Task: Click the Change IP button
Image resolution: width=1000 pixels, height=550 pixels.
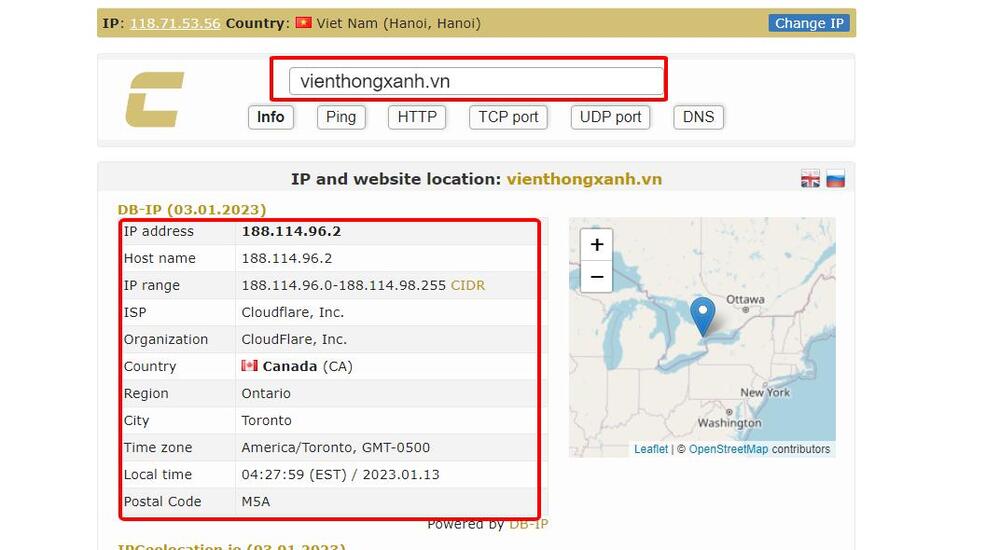Action: [809, 23]
